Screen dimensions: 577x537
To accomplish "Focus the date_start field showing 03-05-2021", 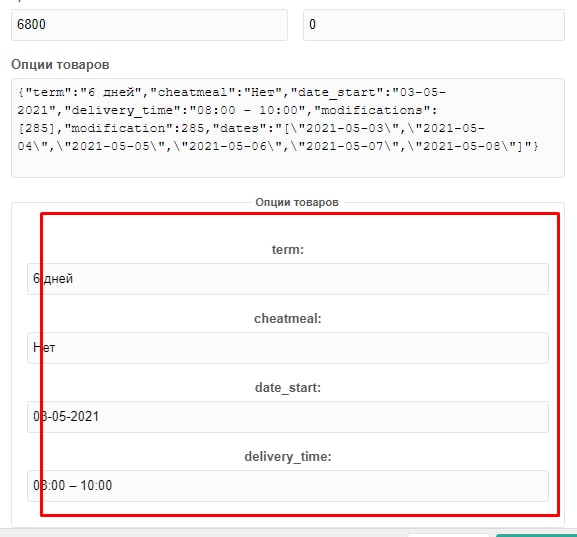I will pyautogui.click(x=288, y=417).
